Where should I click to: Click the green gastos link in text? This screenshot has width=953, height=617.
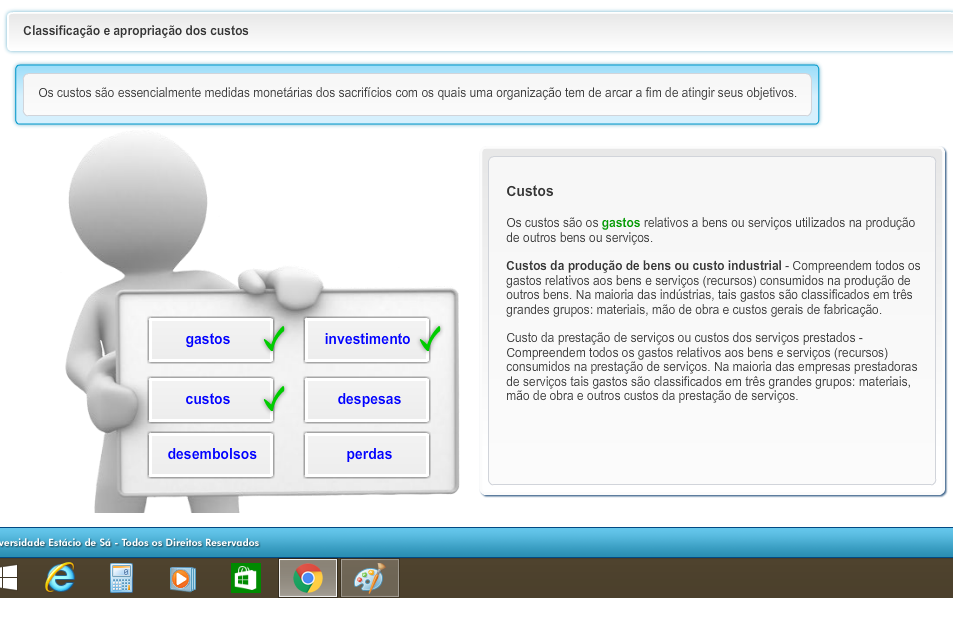[x=621, y=223]
